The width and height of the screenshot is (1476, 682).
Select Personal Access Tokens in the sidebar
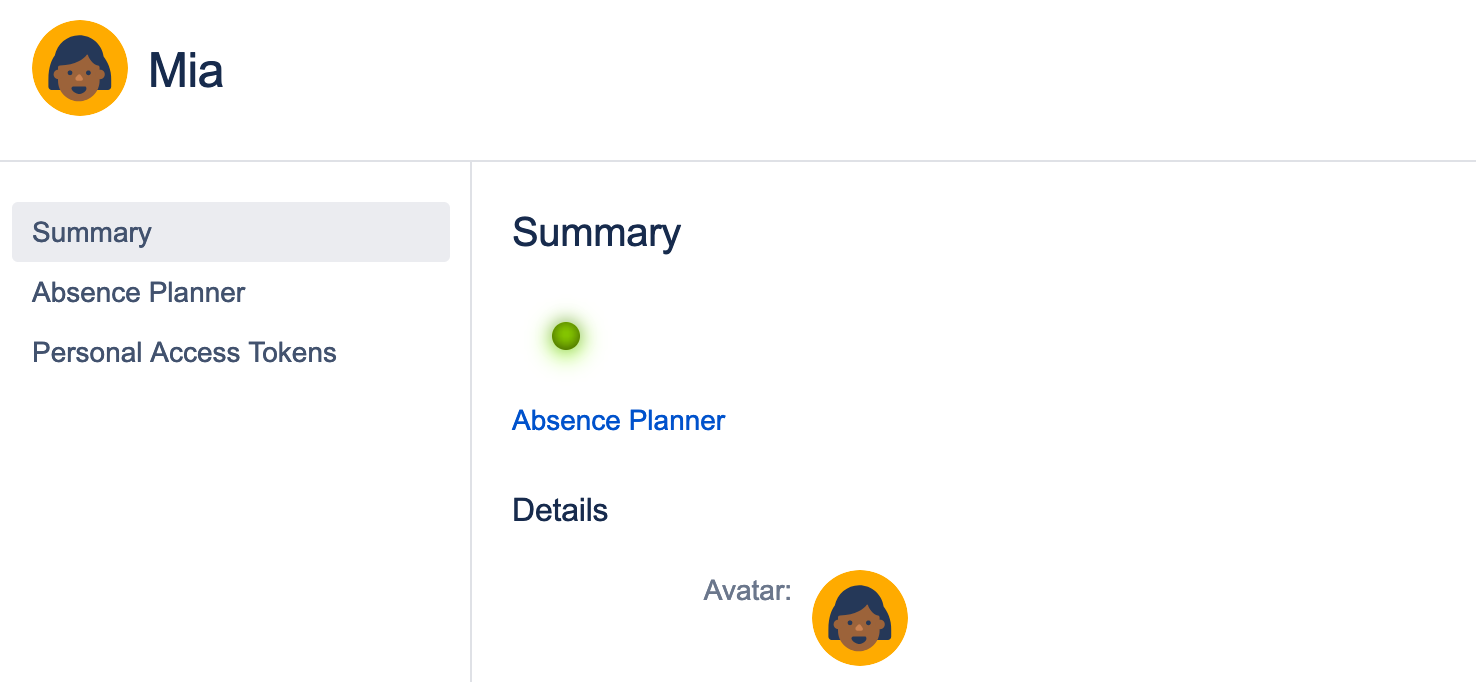click(184, 352)
